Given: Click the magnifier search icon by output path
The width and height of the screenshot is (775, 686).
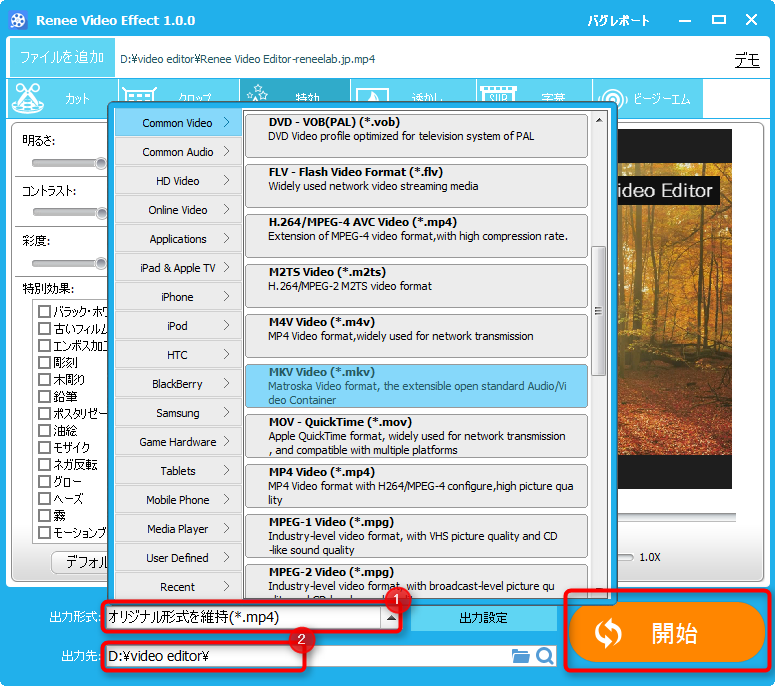Looking at the screenshot, I should tap(545, 656).
